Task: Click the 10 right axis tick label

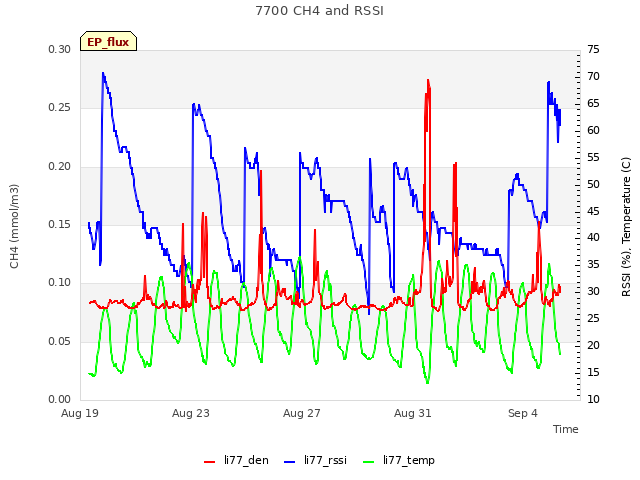Action: coord(593,399)
